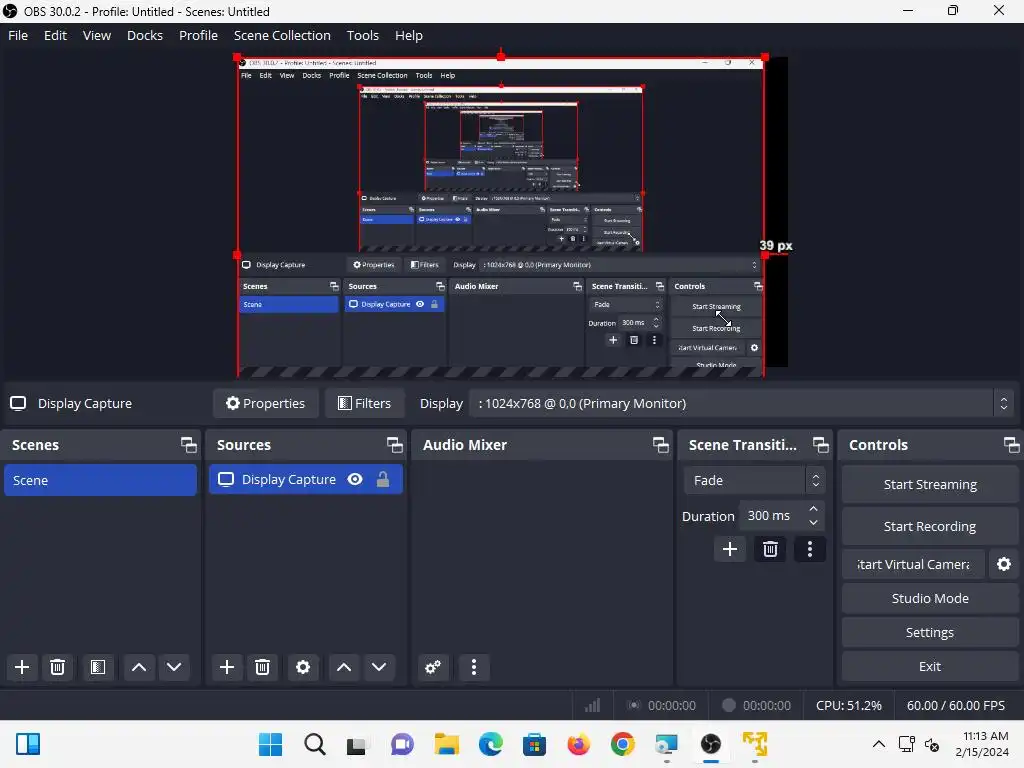Open File Explorer from taskbar
Image resolution: width=1024 pixels, height=768 pixels.
tap(447, 744)
